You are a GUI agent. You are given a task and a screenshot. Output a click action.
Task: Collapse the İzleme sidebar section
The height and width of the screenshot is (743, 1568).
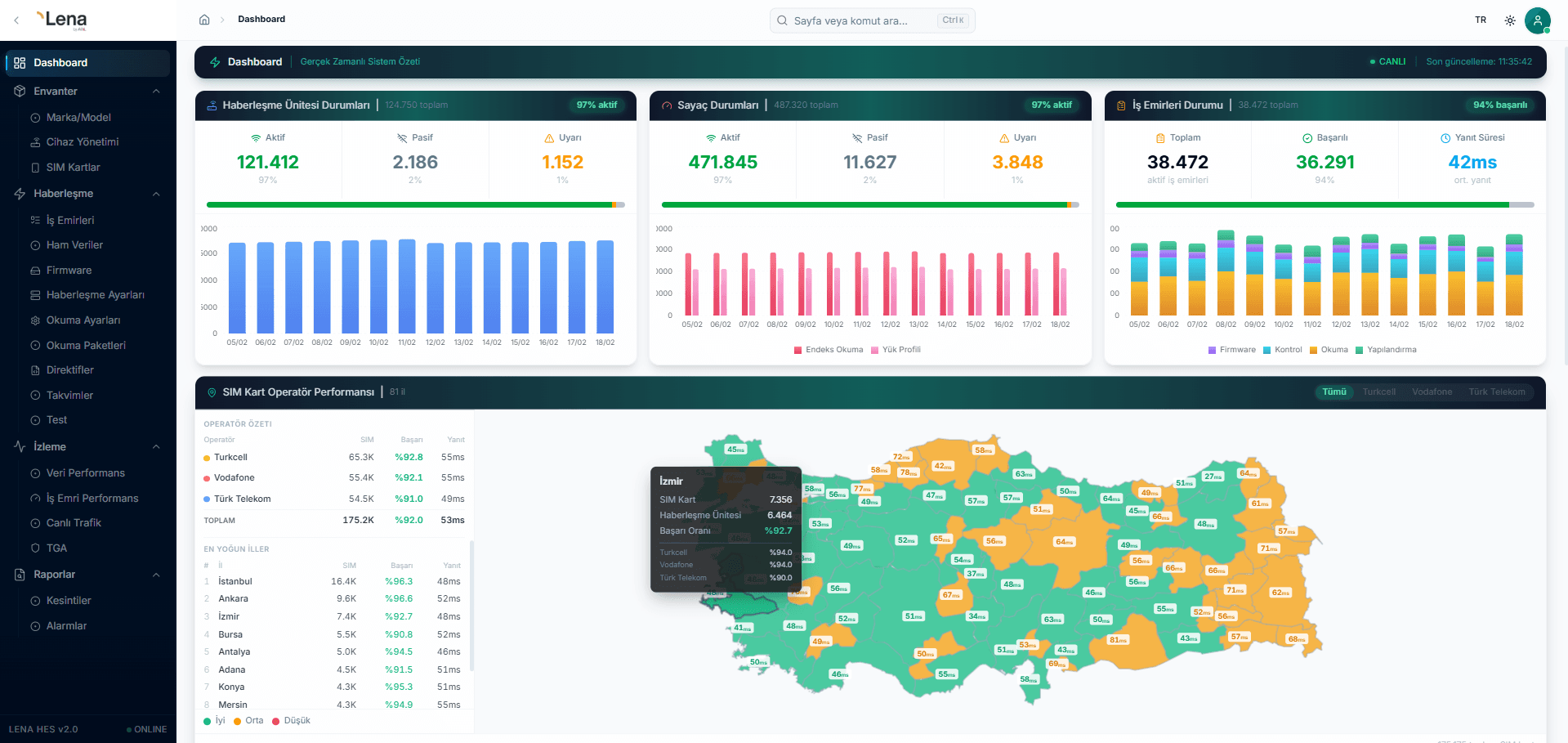click(156, 447)
